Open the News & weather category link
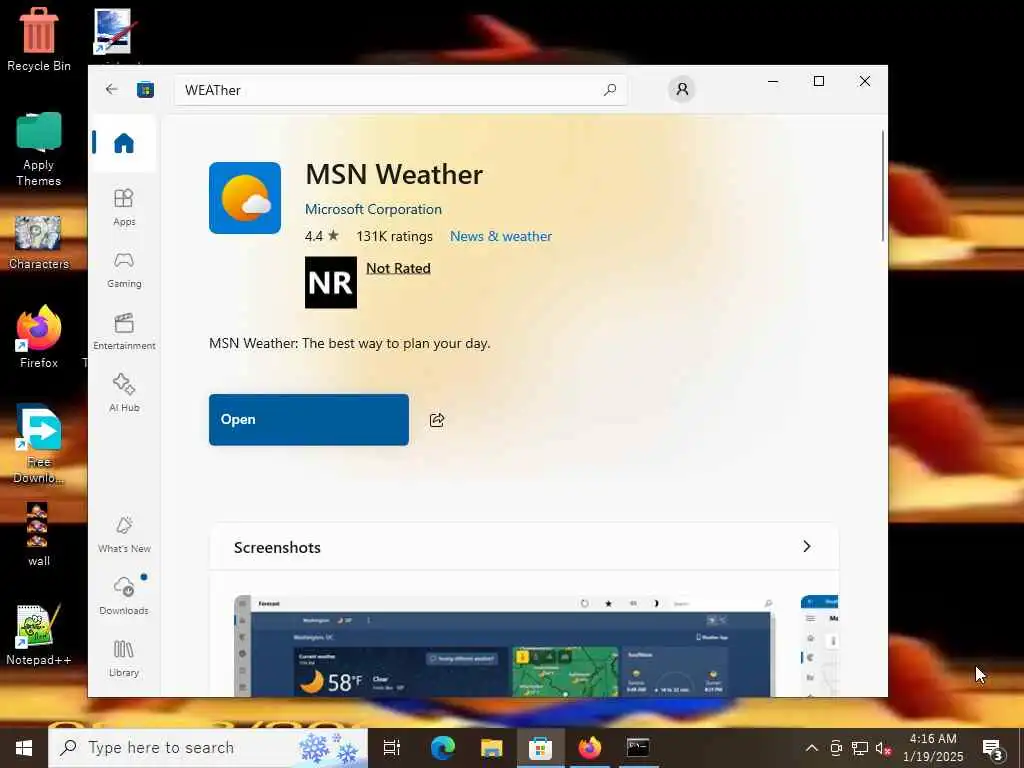Screen dimensions: 1024x768 [500, 236]
